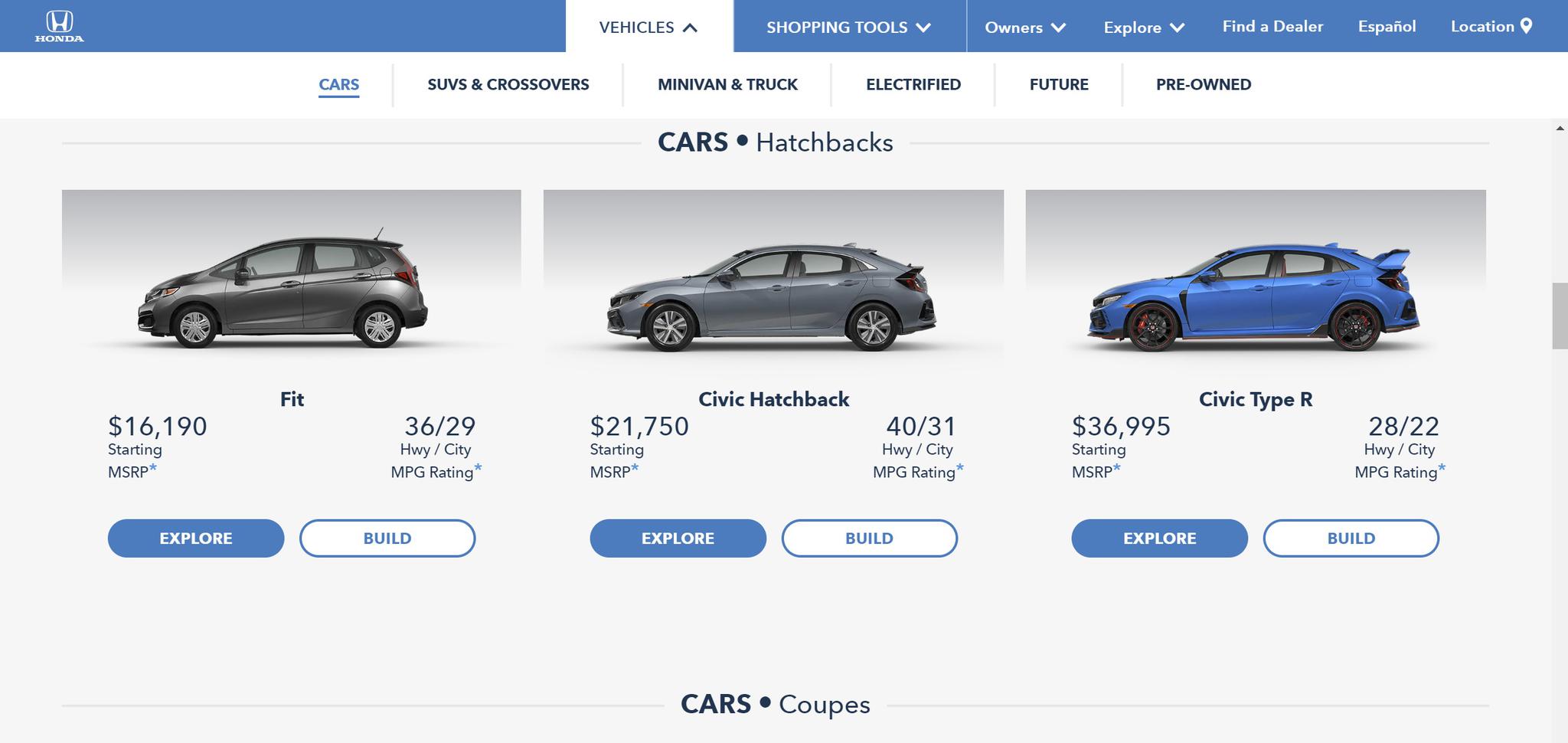The width and height of the screenshot is (1568, 743).
Task: Explore the Honda Fit
Action: pyautogui.click(x=196, y=538)
